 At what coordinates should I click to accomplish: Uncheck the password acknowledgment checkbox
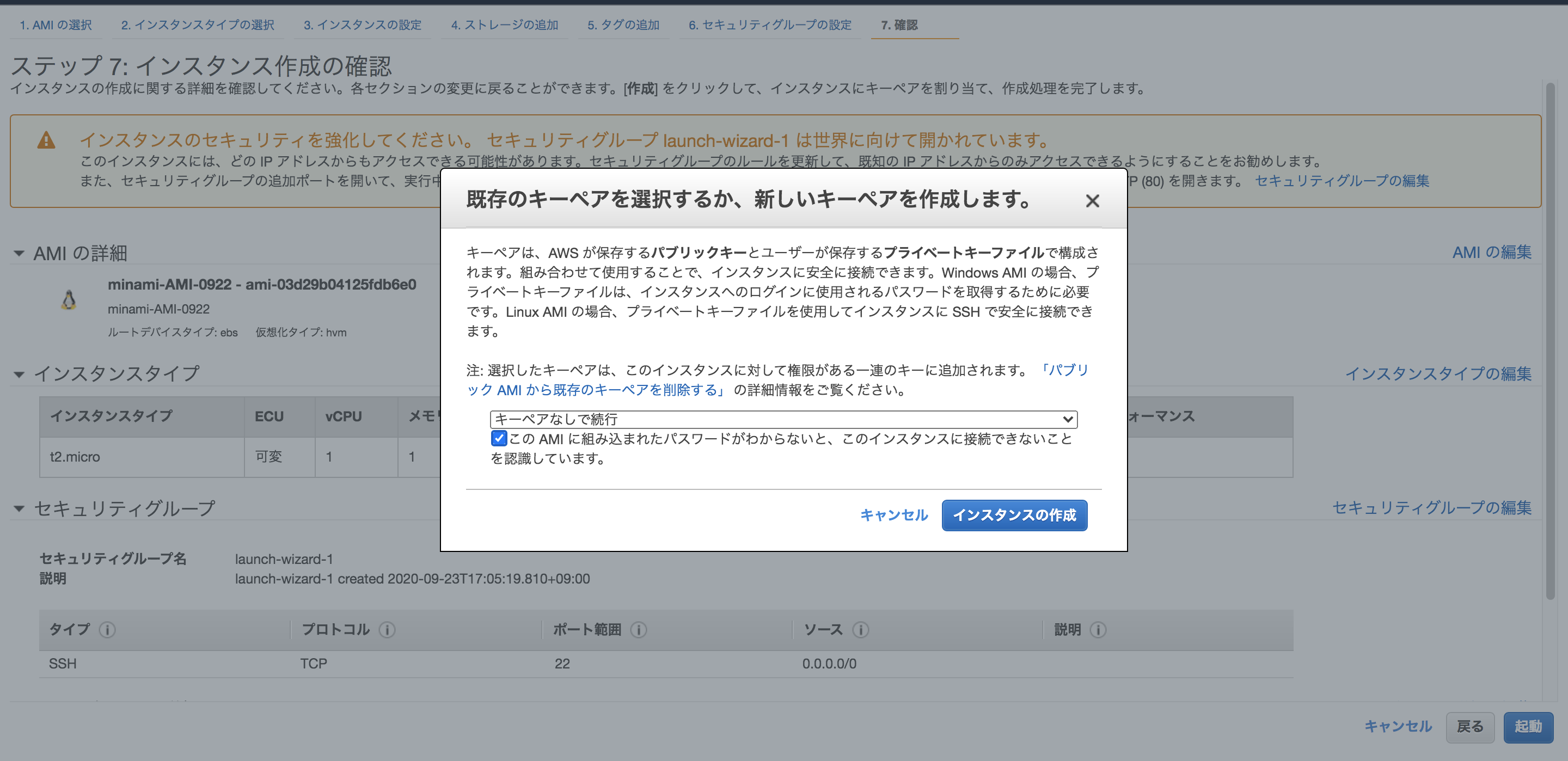(498, 438)
